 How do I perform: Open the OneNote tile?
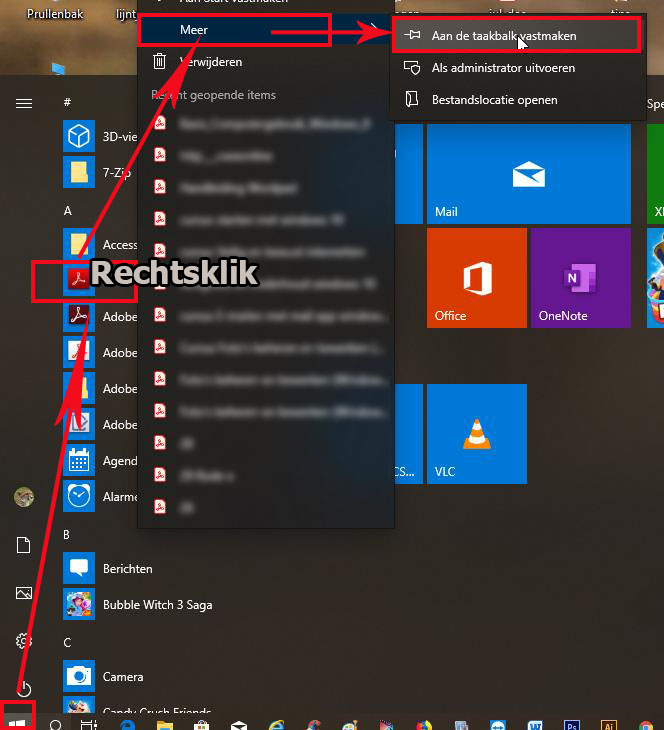580,278
